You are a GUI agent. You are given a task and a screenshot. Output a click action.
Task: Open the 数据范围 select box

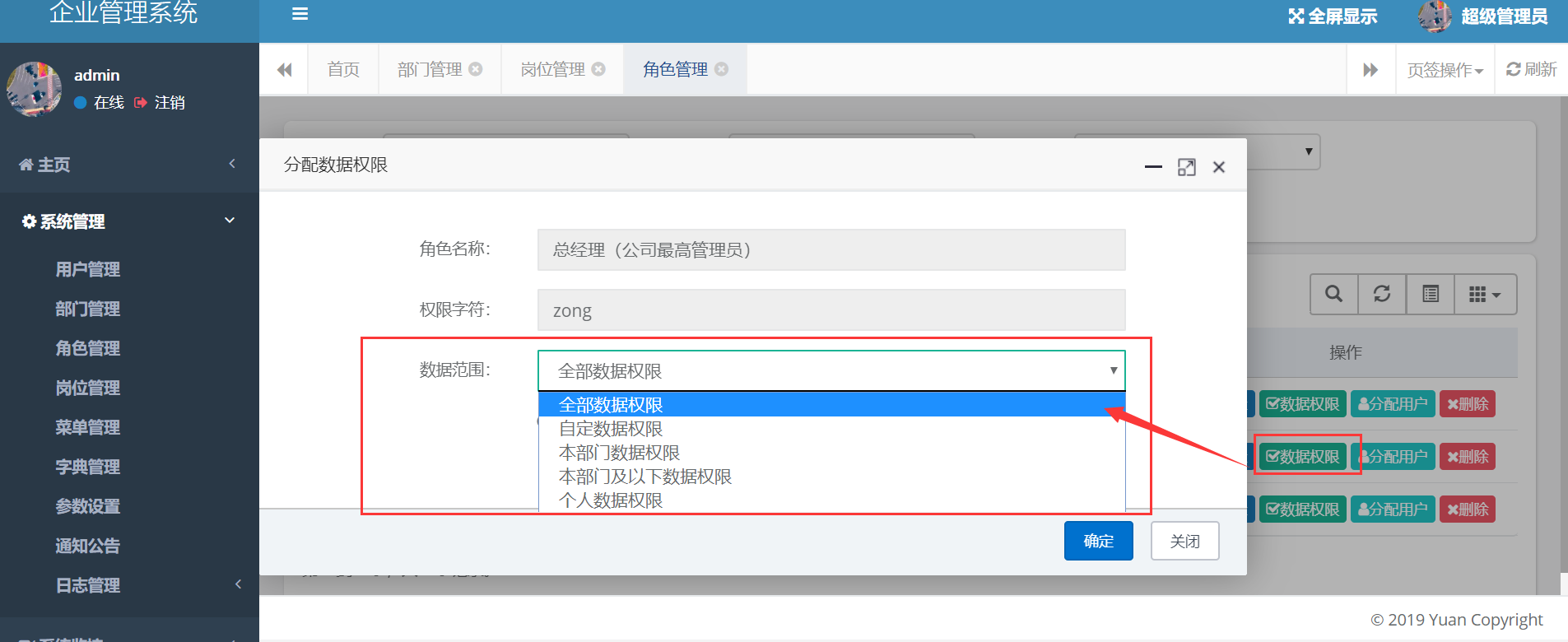831,370
